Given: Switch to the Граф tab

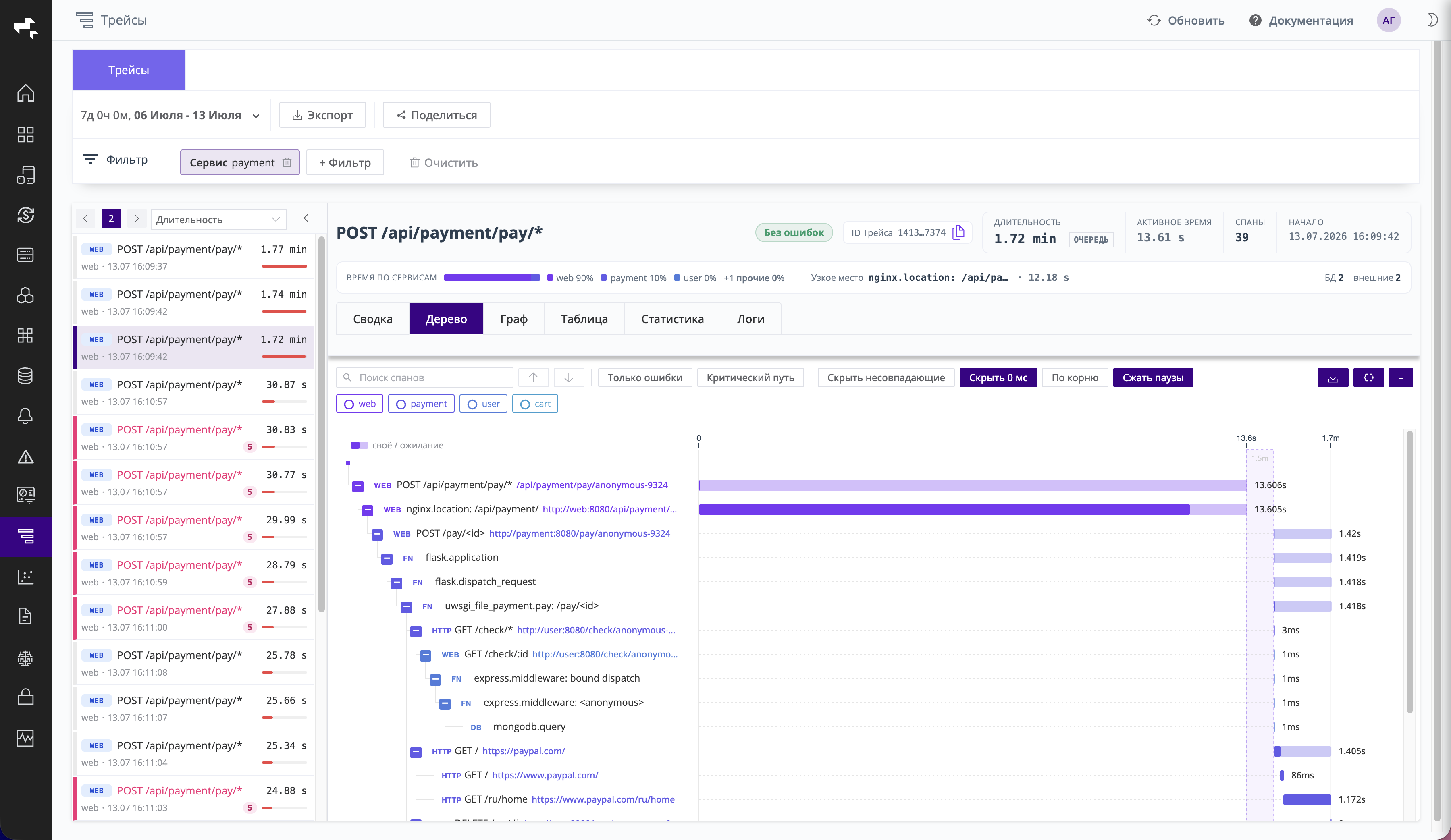Looking at the screenshot, I should (513, 319).
